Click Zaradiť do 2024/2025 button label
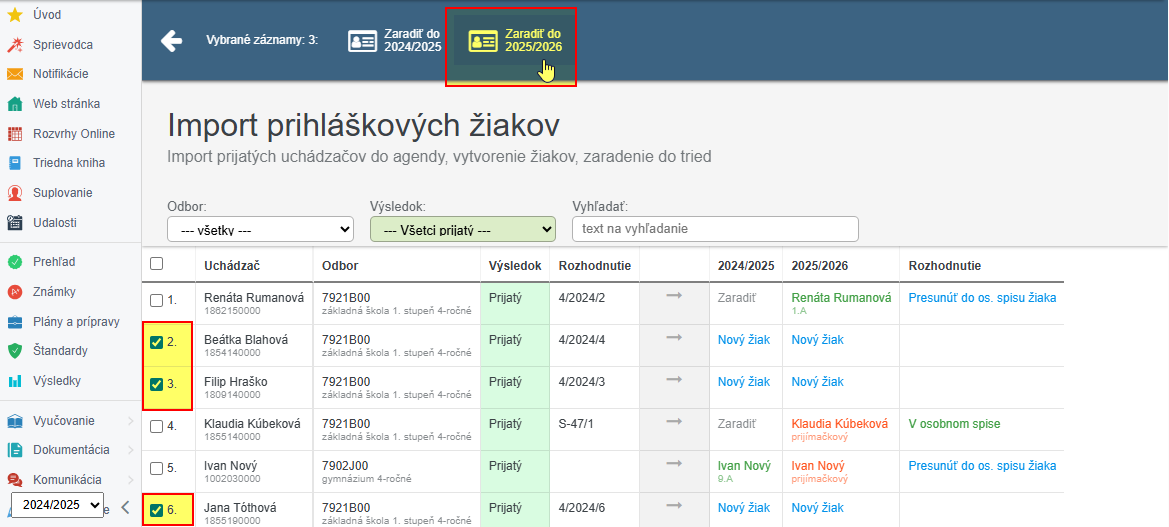The width and height of the screenshot is (1169, 527). 412,40
